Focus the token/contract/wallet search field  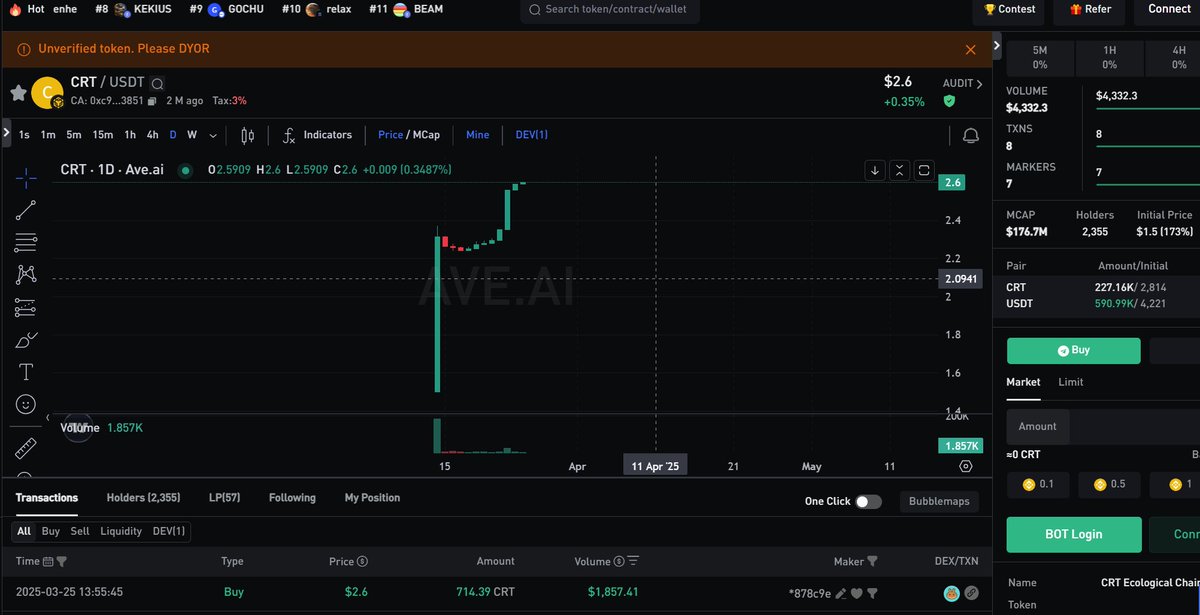610,10
